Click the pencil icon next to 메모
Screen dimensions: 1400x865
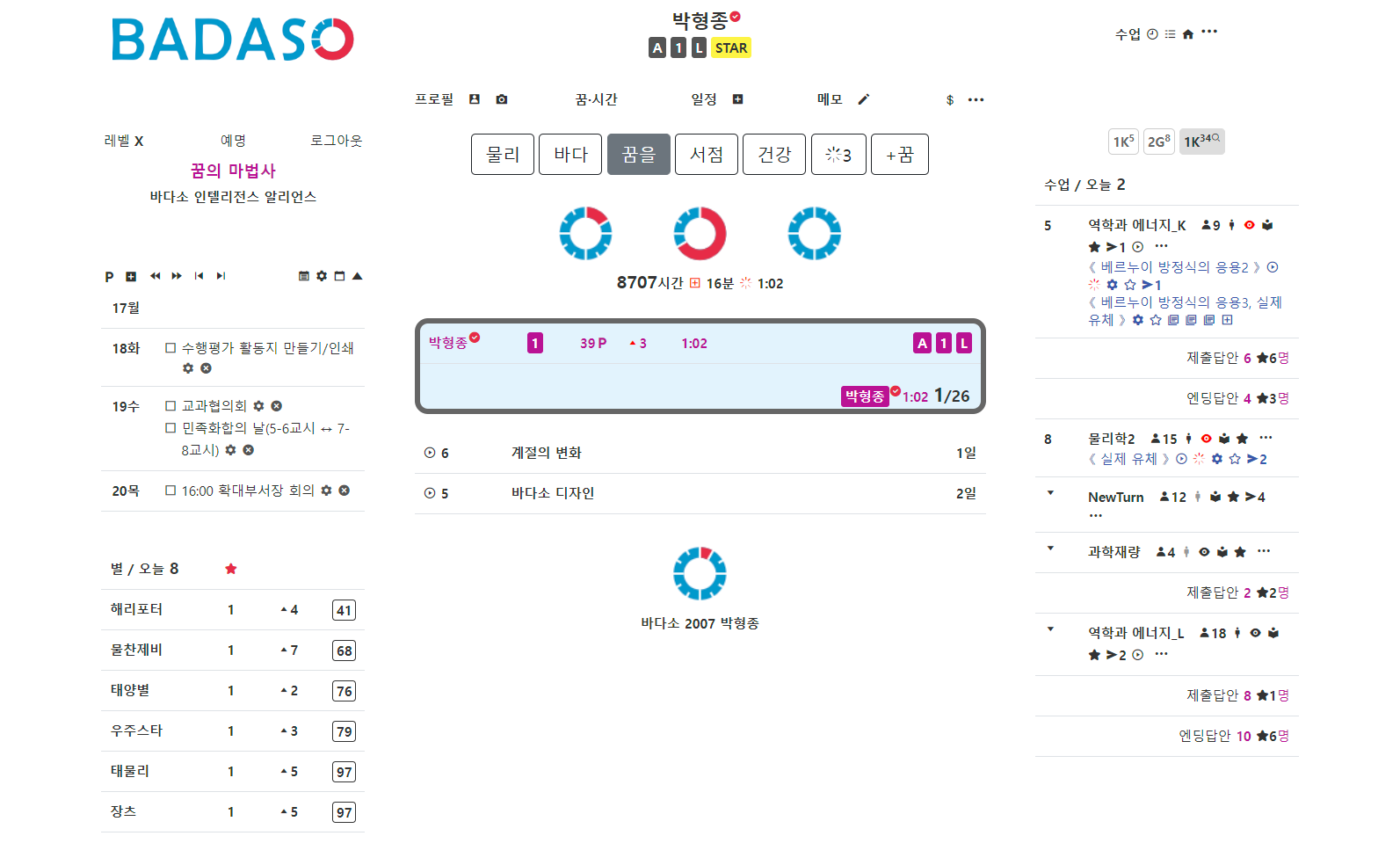point(864,99)
